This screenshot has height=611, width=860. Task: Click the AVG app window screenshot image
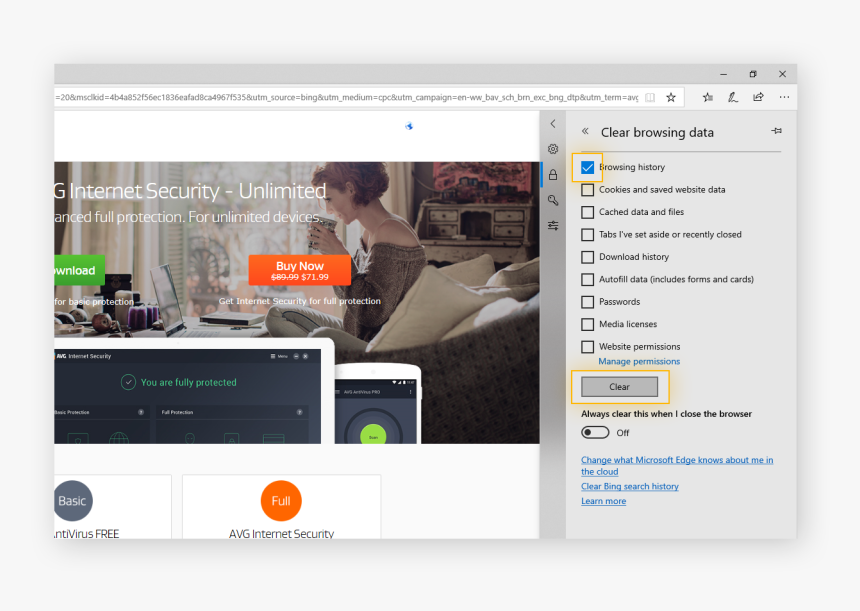tap(188, 396)
